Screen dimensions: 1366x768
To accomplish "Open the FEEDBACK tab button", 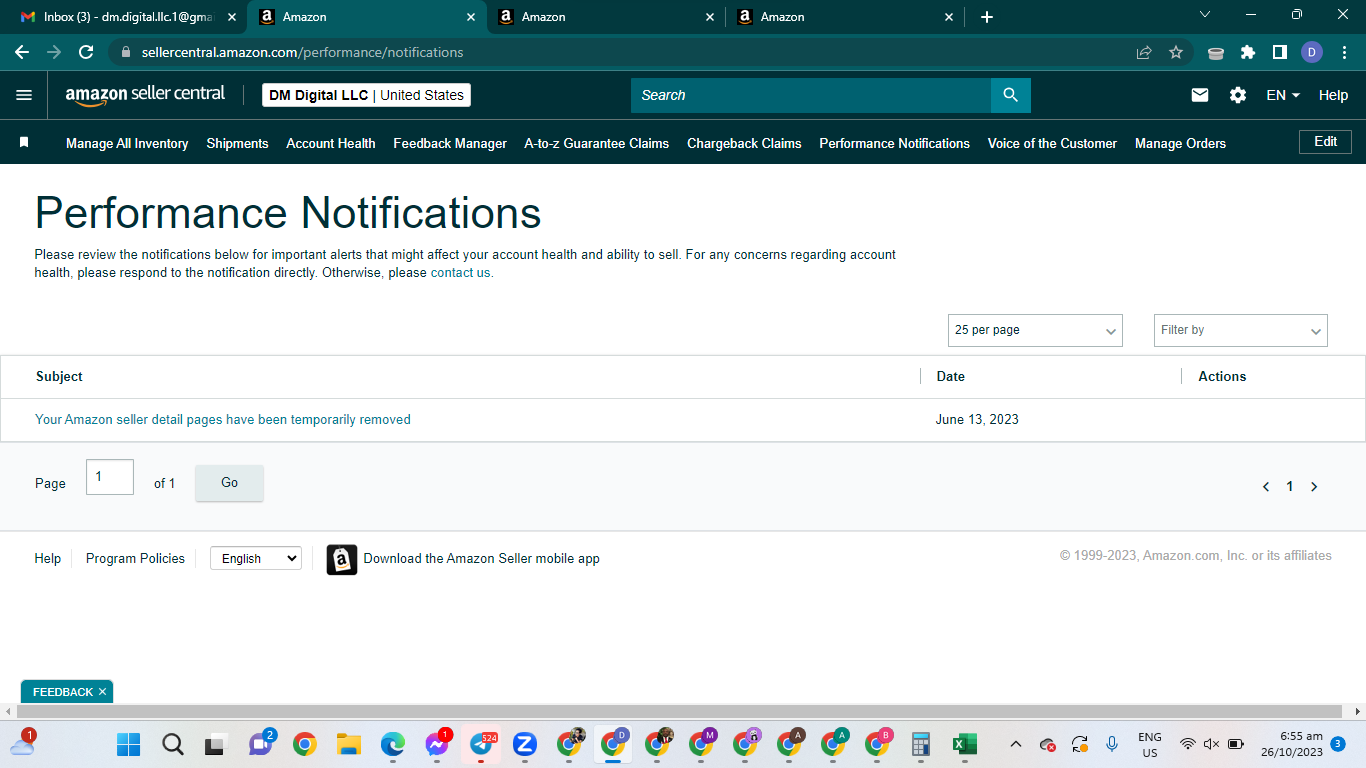I will click(x=63, y=692).
